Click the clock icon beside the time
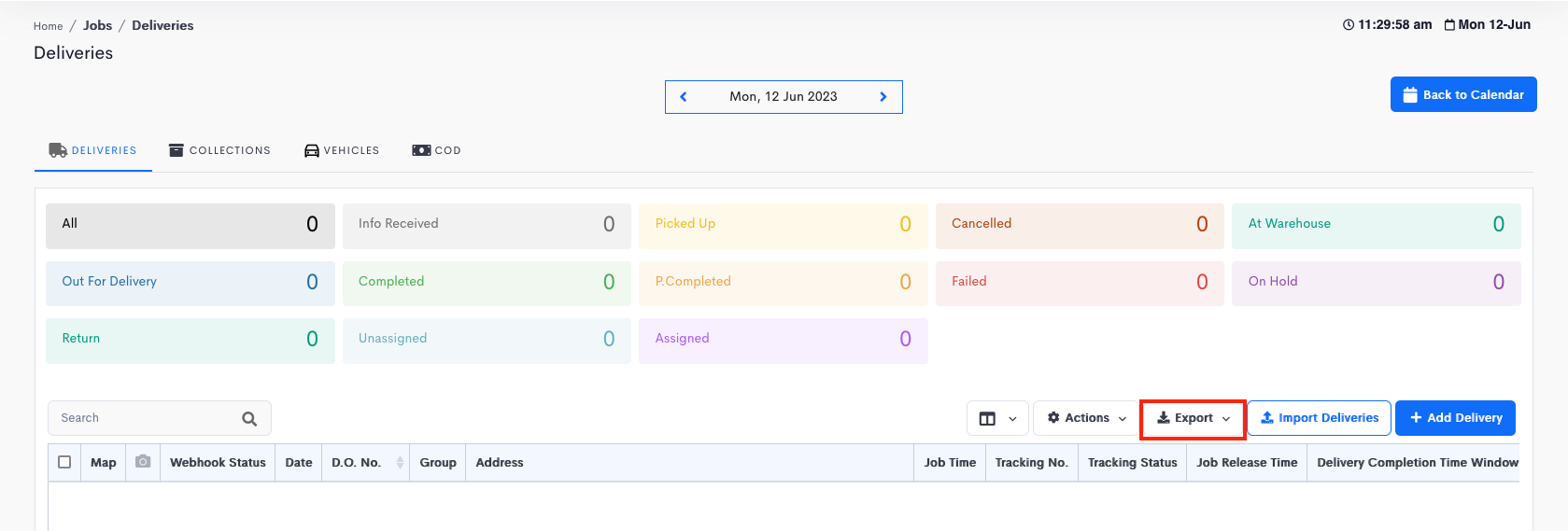The width and height of the screenshot is (1568, 531). point(1349,25)
